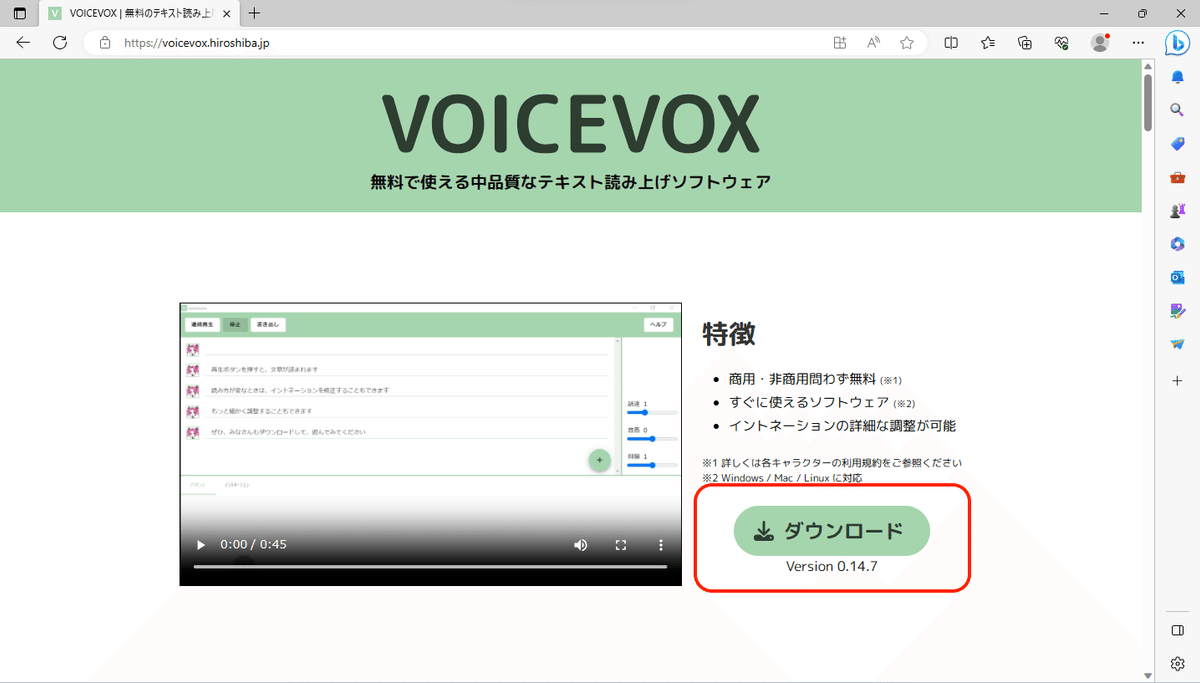Open the user profile menu
The image size is (1200, 683).
(1100, 43)
